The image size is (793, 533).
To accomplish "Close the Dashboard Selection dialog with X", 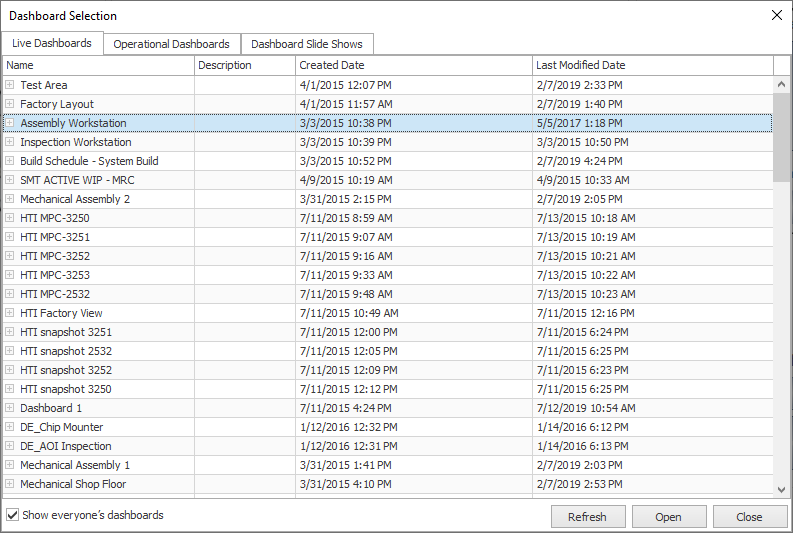I will tap(777, 15).
